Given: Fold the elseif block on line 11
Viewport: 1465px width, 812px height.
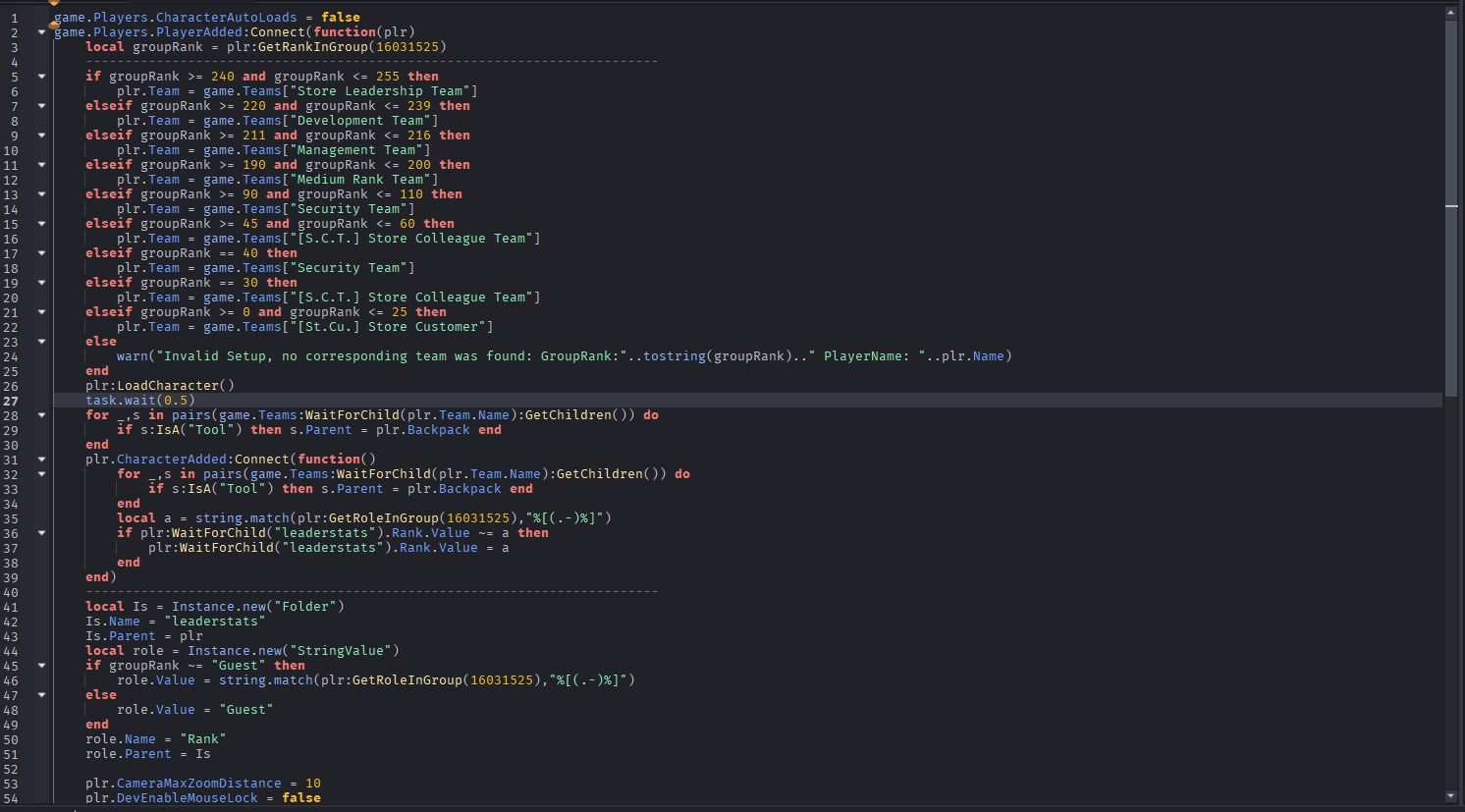Looking at the screenshot, I should 41,165.
